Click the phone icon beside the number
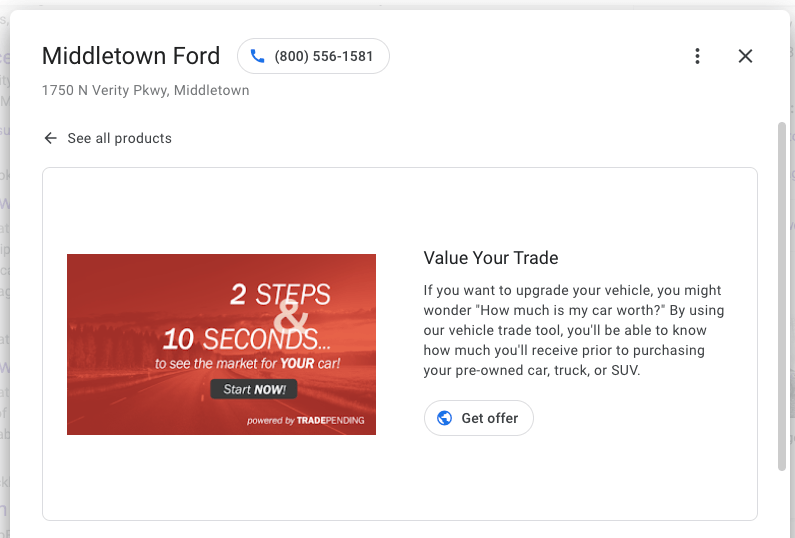Image resolution: width=795 pixels, height=538 pixels. [258, 57]
